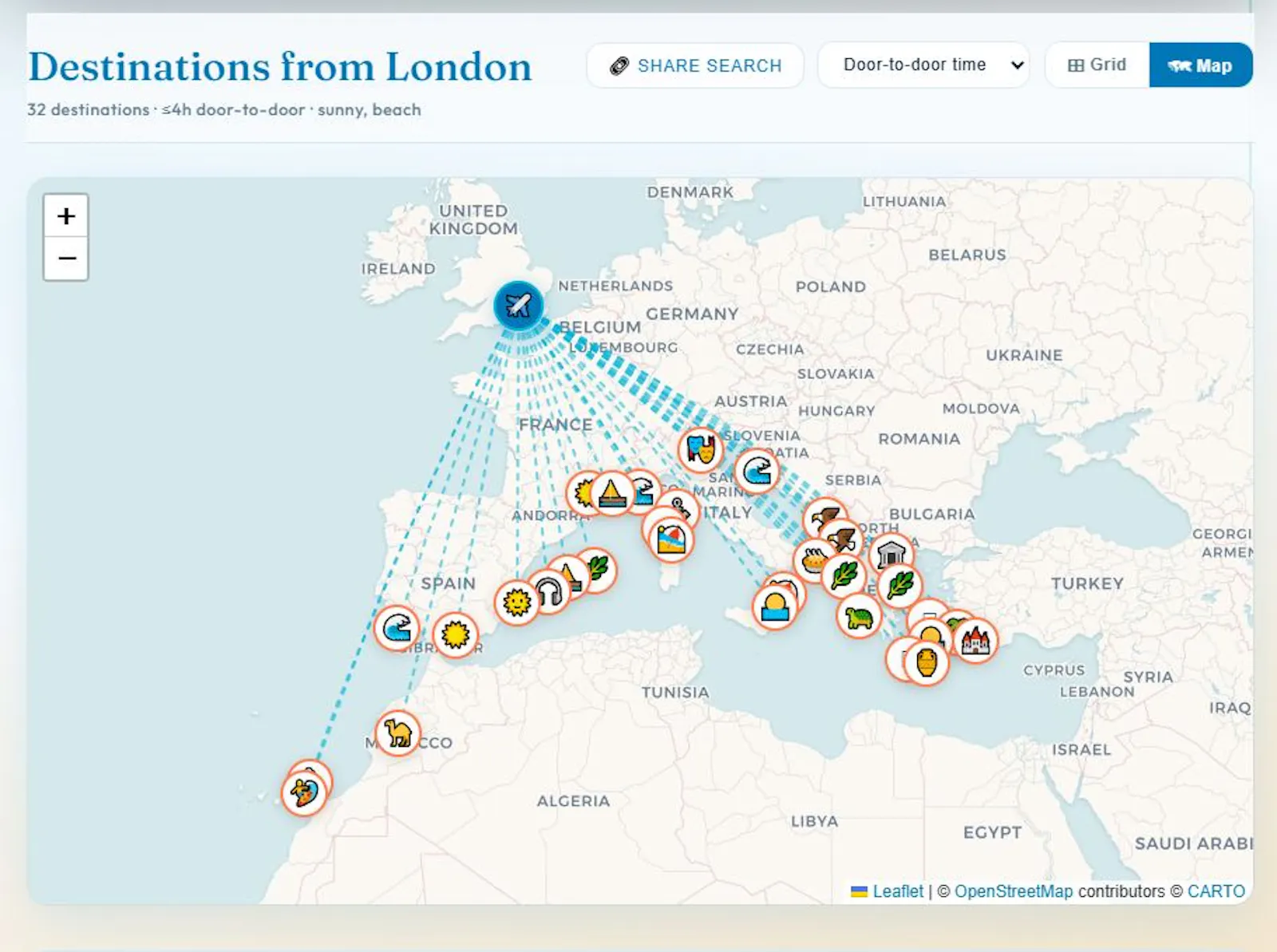The width and height of the screenshot is (1277, 952).
Task: Click the Destinations from London heading
Action: 280,67
